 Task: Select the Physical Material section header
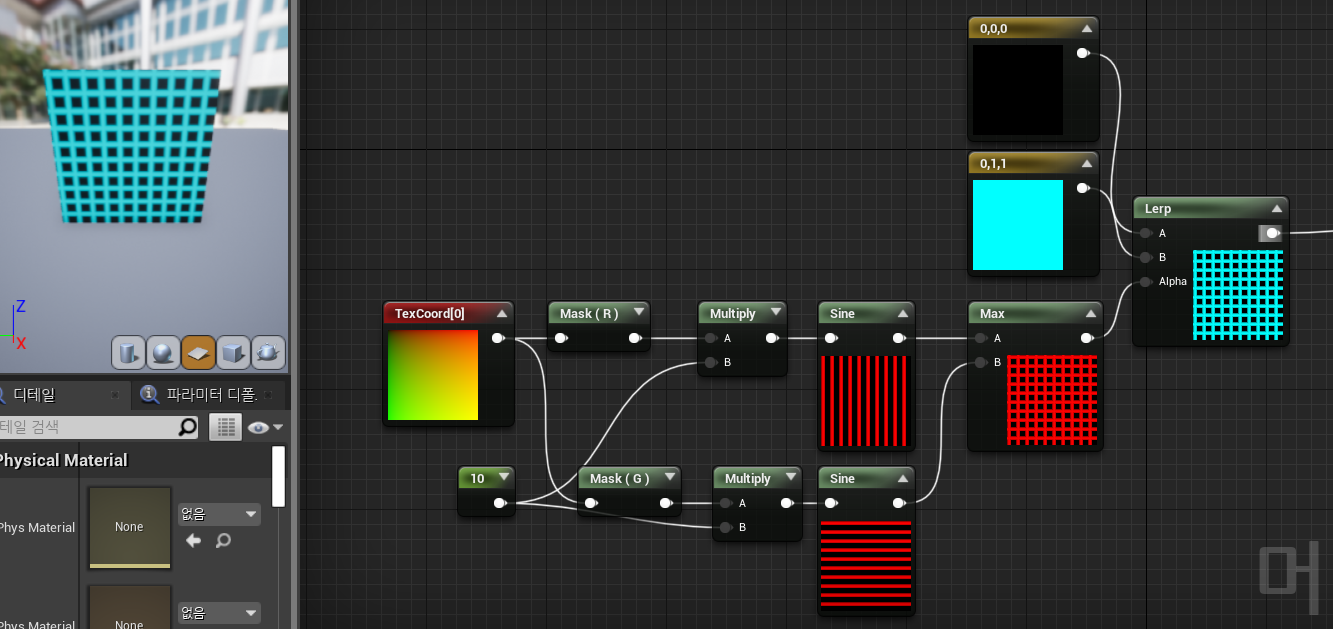click(x=62, y=460)
